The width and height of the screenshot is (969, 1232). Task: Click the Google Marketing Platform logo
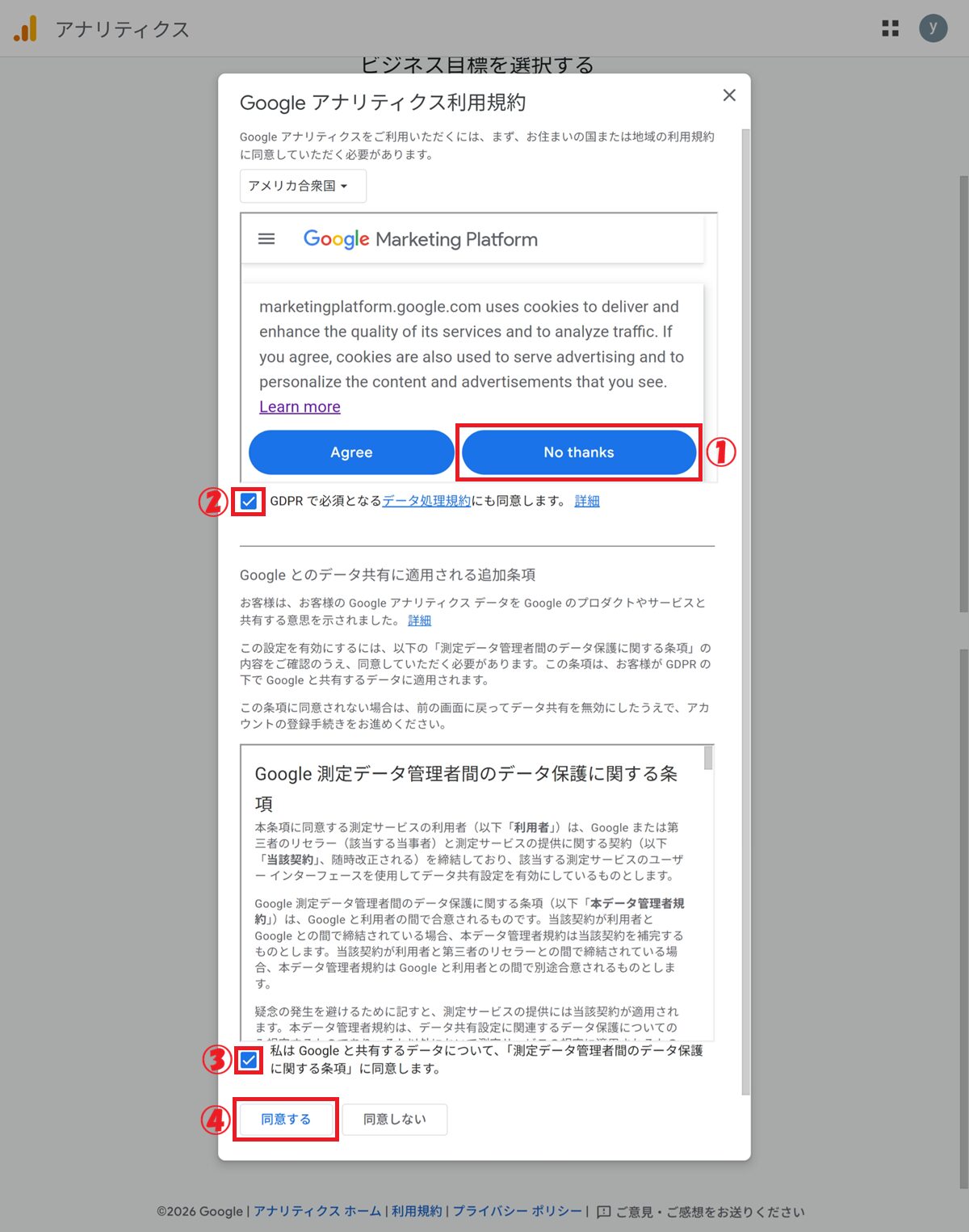[x=420, y=239]
